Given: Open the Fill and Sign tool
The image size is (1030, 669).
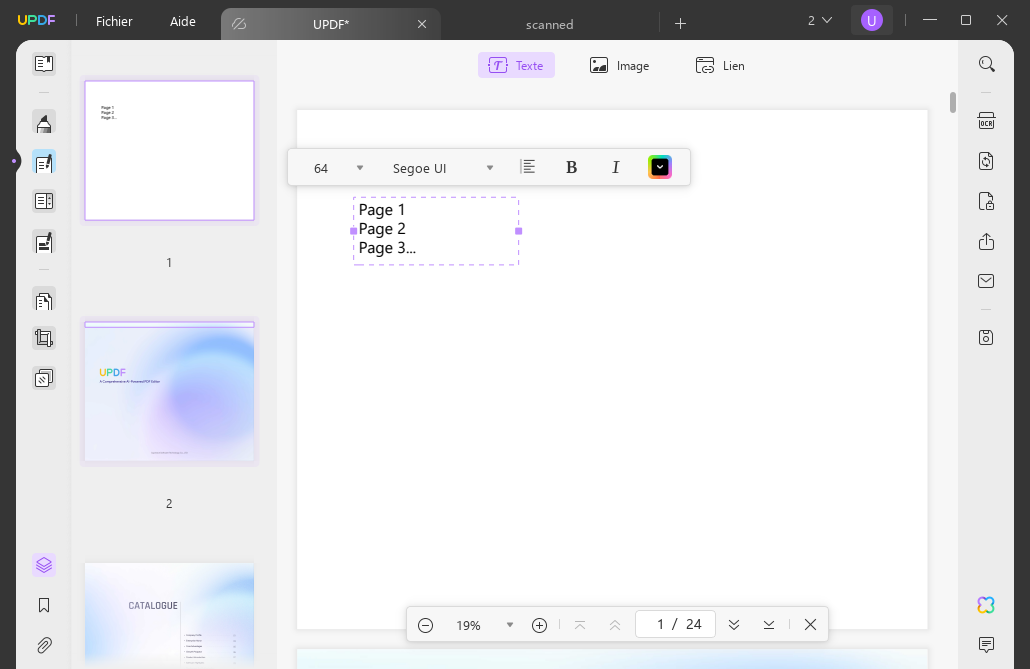Looking at the screenshot, I should [44, 242].
